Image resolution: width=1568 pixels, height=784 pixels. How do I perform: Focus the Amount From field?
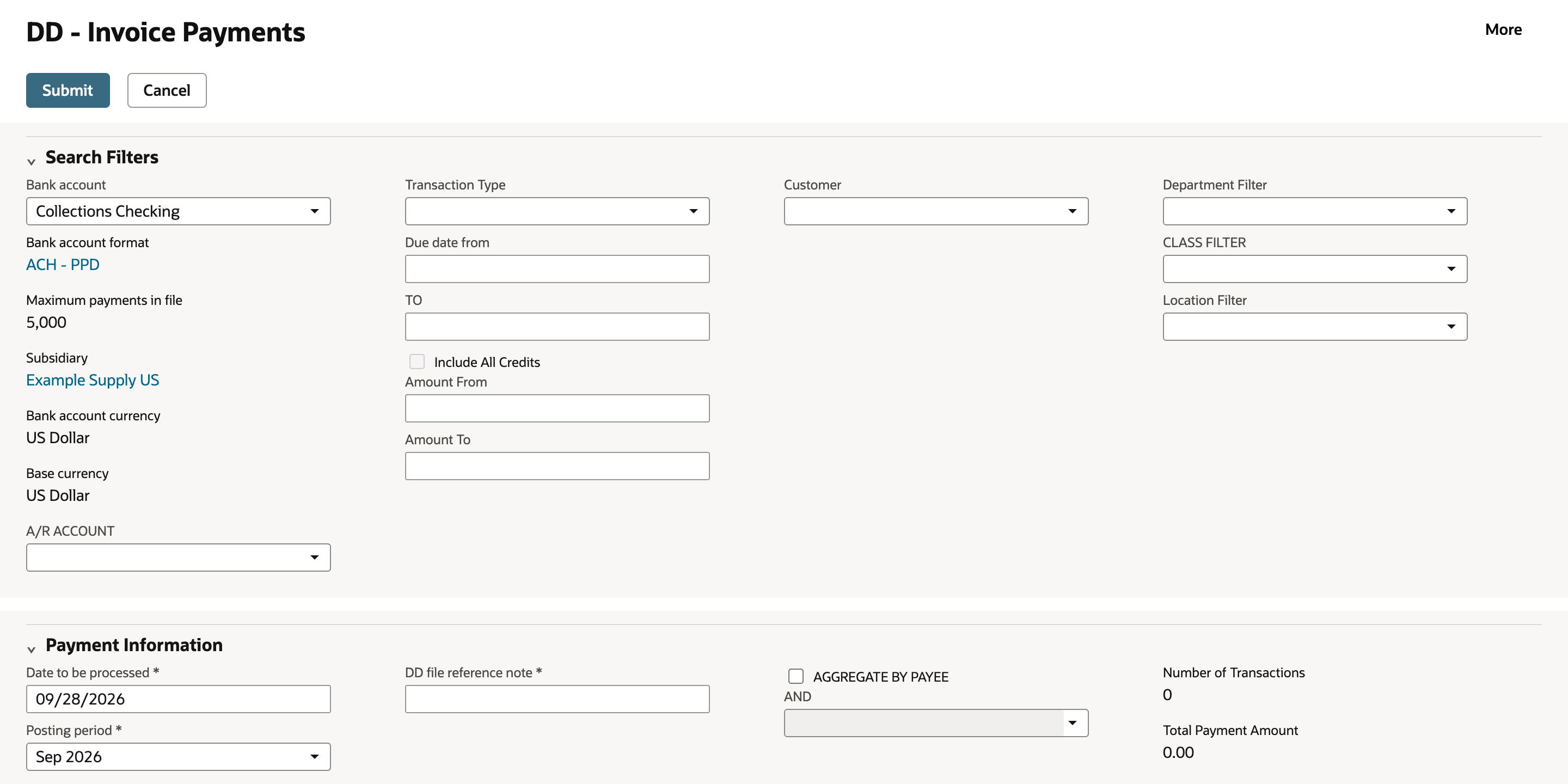[557, 408]
